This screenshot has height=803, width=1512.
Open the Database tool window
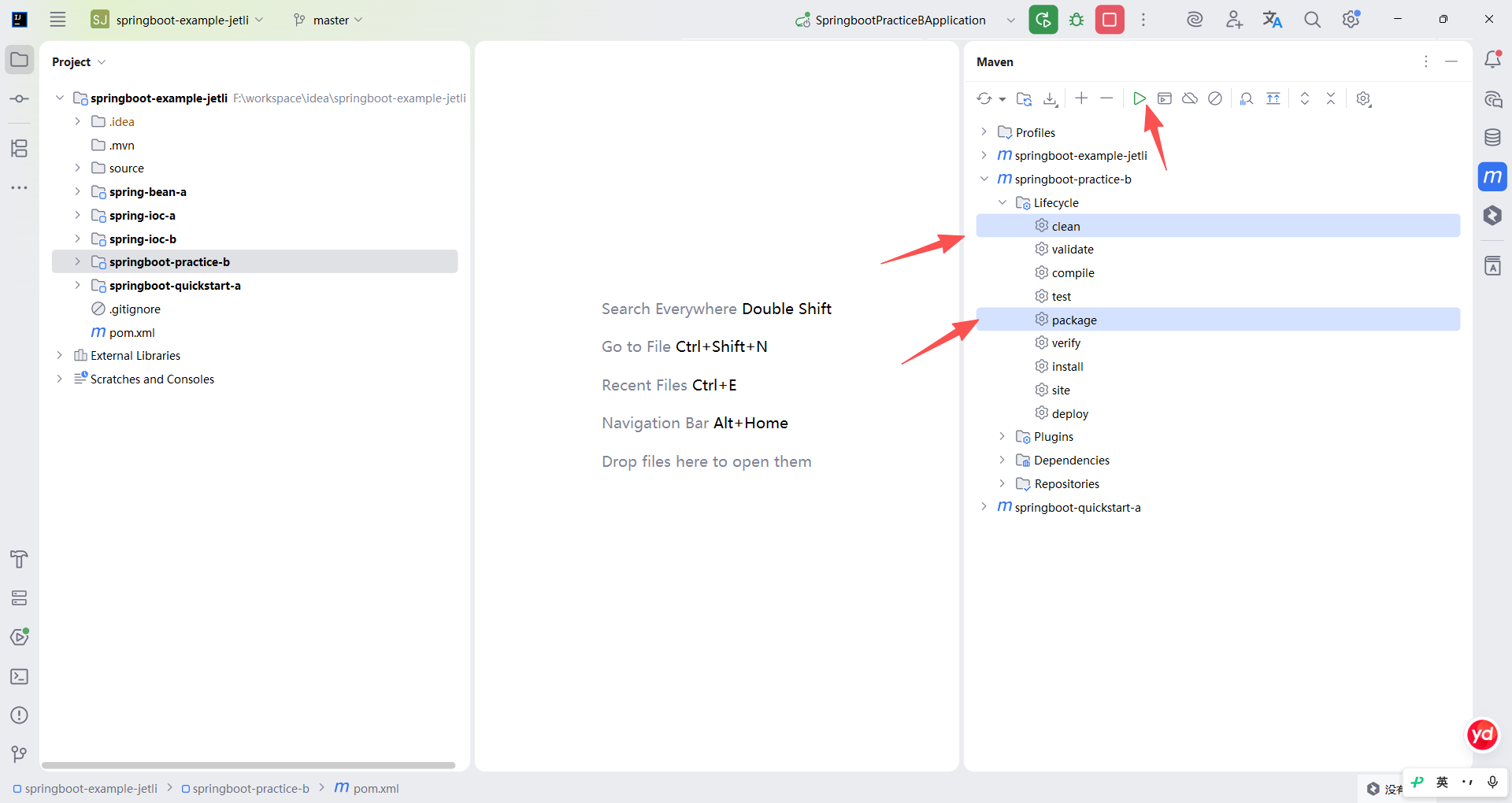1492,138
